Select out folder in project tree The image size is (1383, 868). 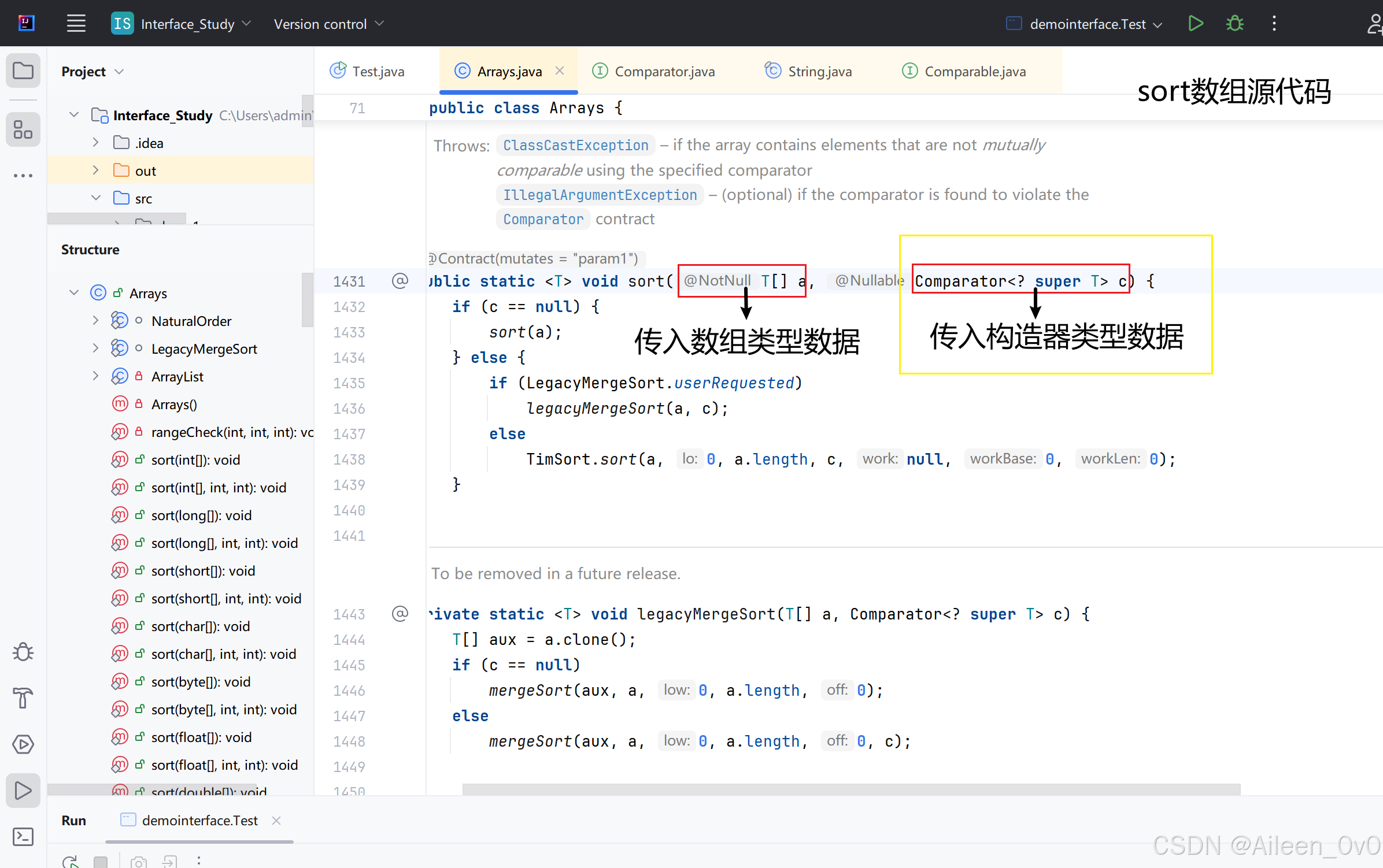[x=180, y=170]
